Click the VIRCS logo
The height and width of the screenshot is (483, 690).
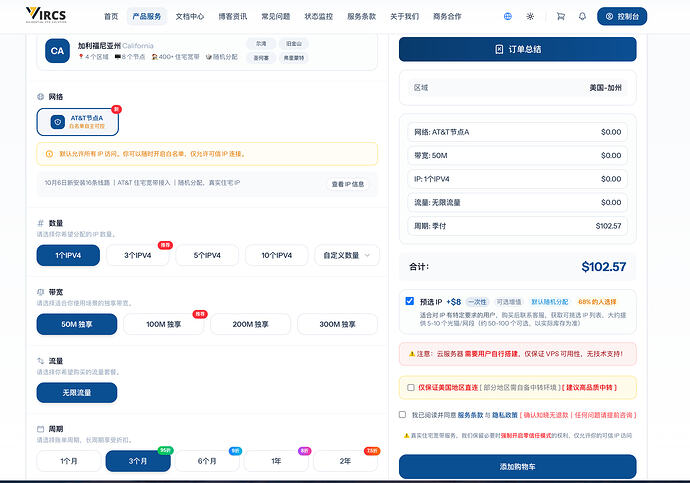coord(46,15)
